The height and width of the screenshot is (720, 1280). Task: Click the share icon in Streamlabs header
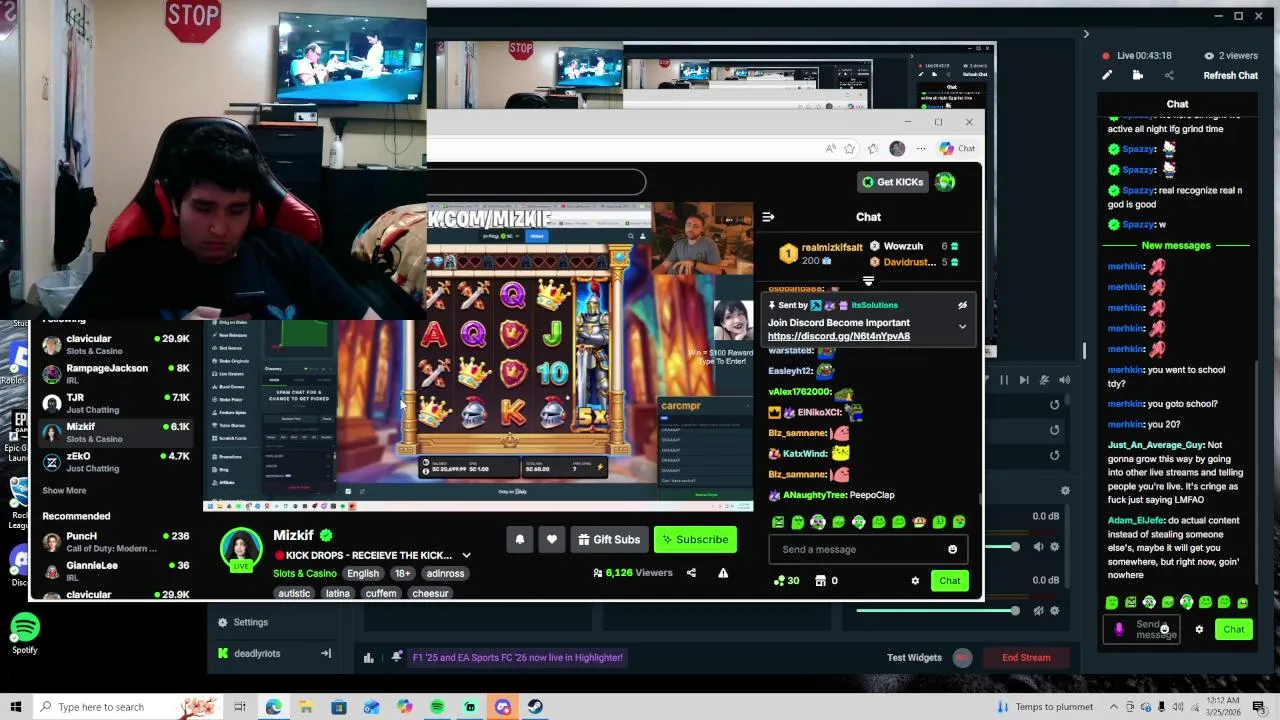tap(1169, 75)
